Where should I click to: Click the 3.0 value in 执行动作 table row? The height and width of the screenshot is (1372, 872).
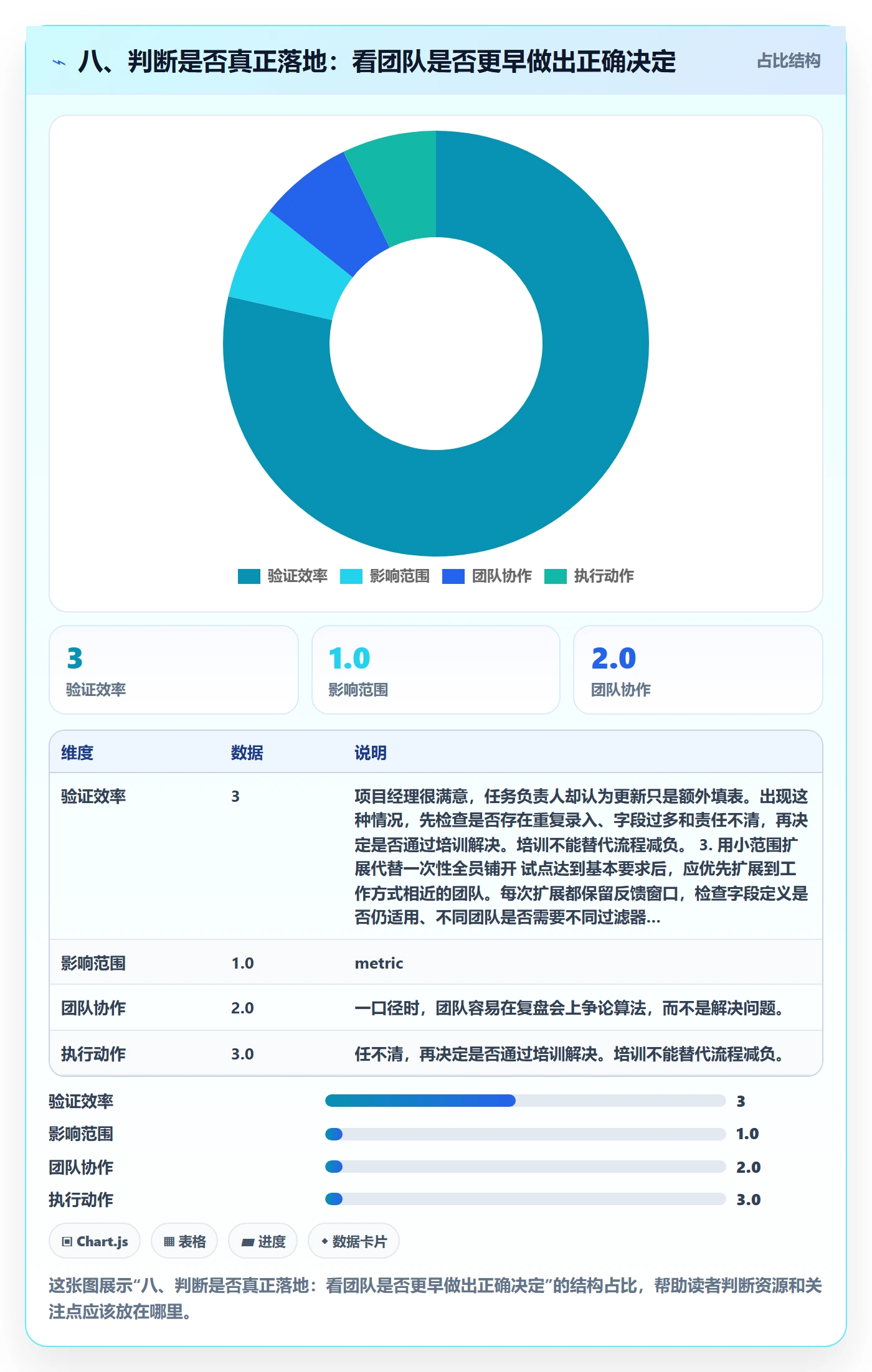pos(242,1054)
